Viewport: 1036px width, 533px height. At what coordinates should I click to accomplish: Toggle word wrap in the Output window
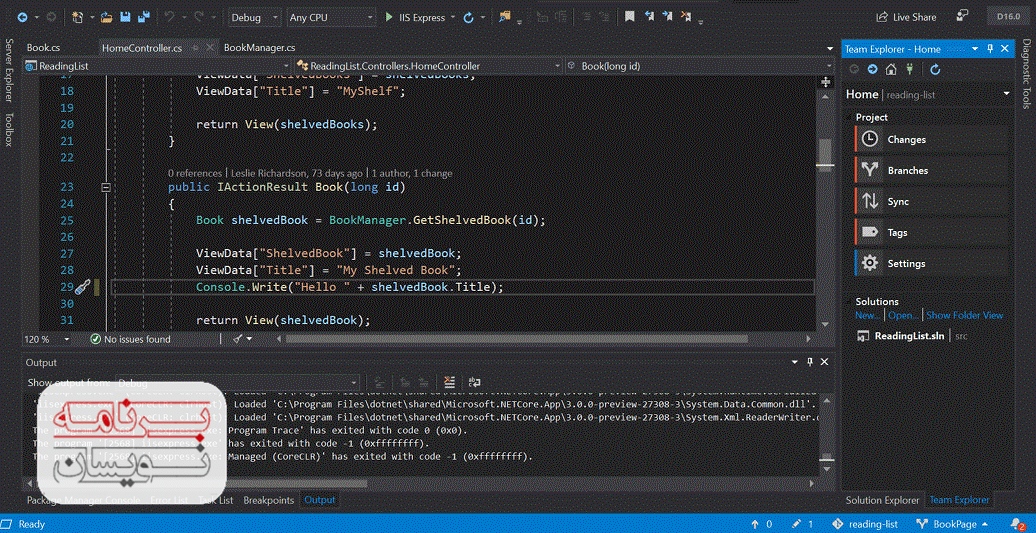point(475,382)
